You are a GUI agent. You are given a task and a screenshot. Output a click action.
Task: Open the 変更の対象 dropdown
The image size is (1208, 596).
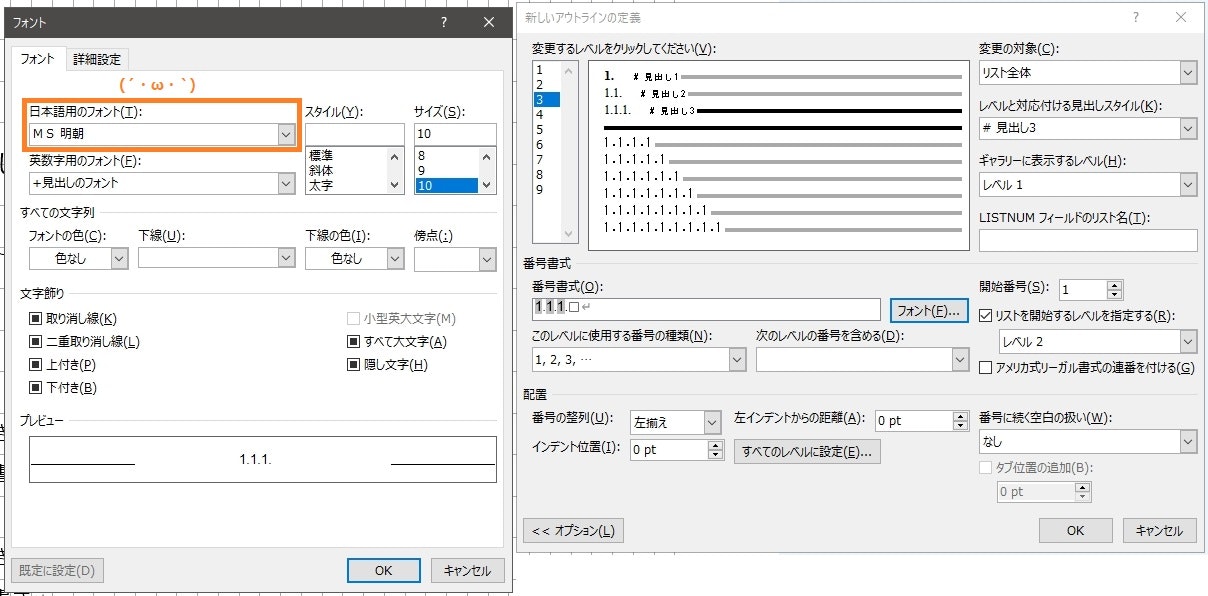[x=1188, y=73]
